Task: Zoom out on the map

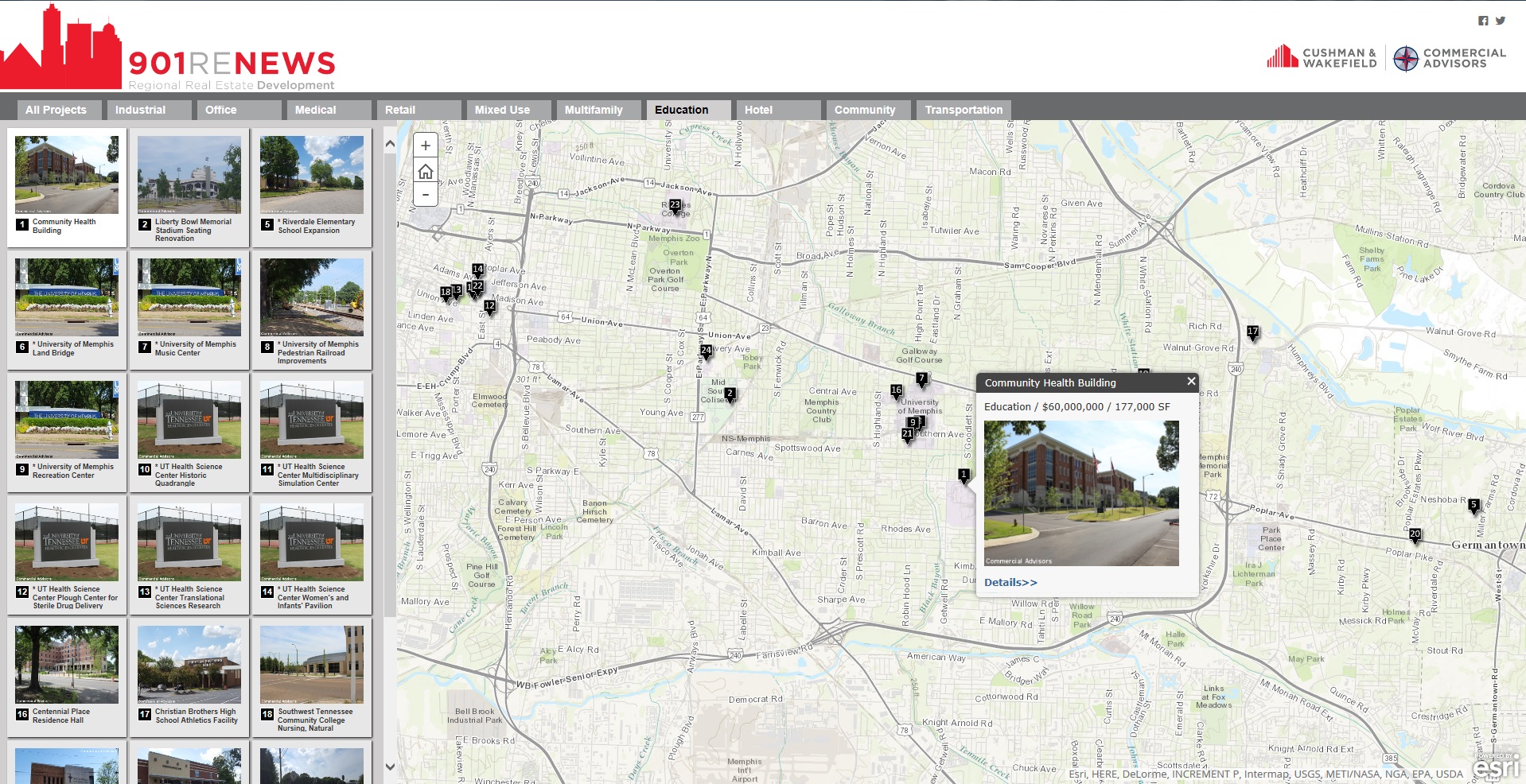Action: tap(426, 195)
